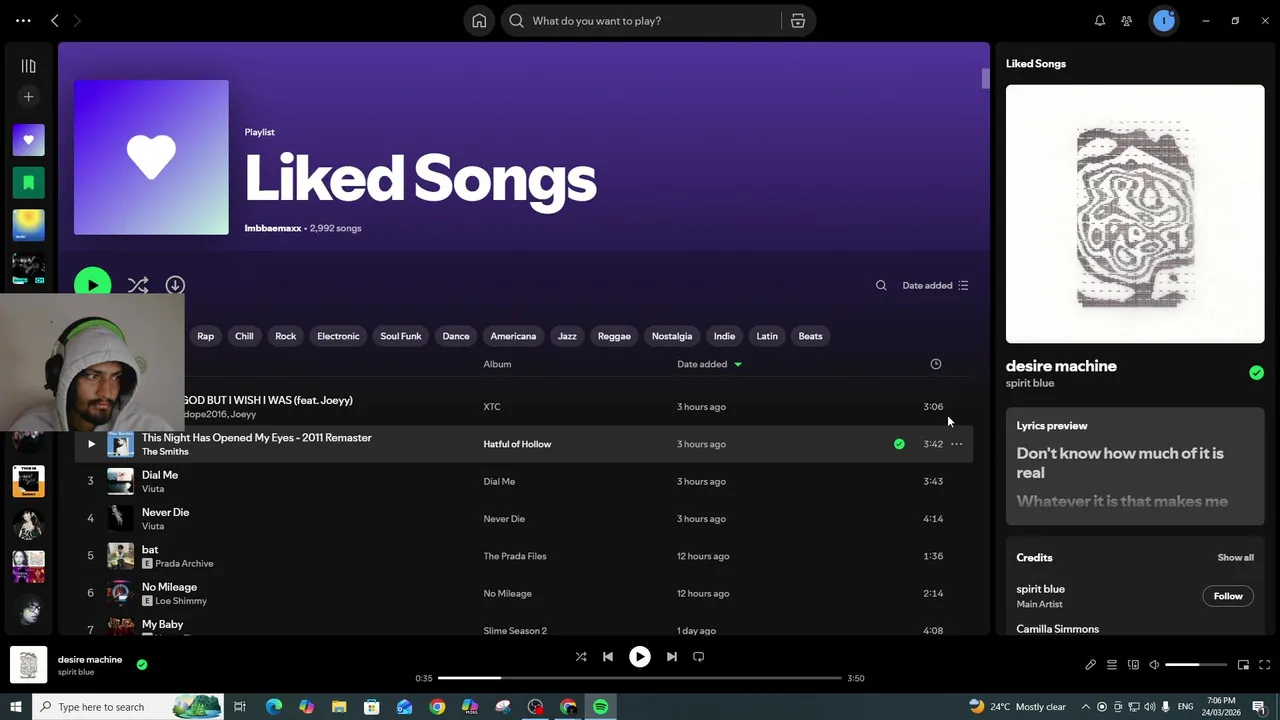The image size is (1280, 720).
Task: Open the miniplayer icon
Action: [1243, 665]
